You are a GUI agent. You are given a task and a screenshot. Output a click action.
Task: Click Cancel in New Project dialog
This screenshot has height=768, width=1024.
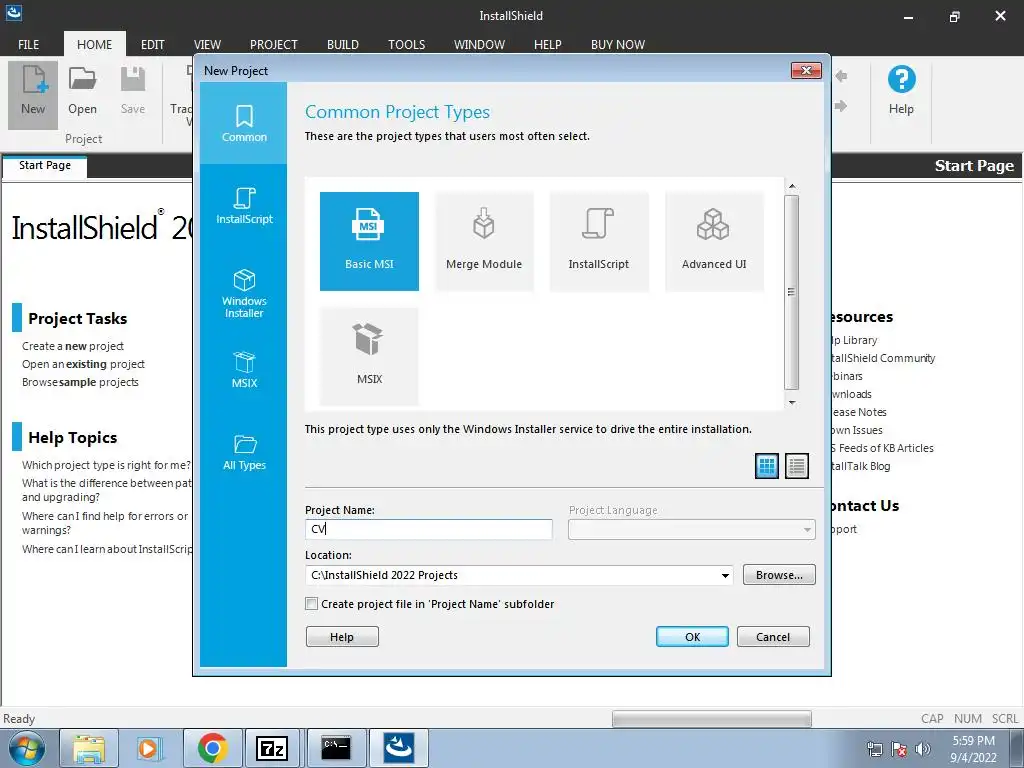[773, 637]
